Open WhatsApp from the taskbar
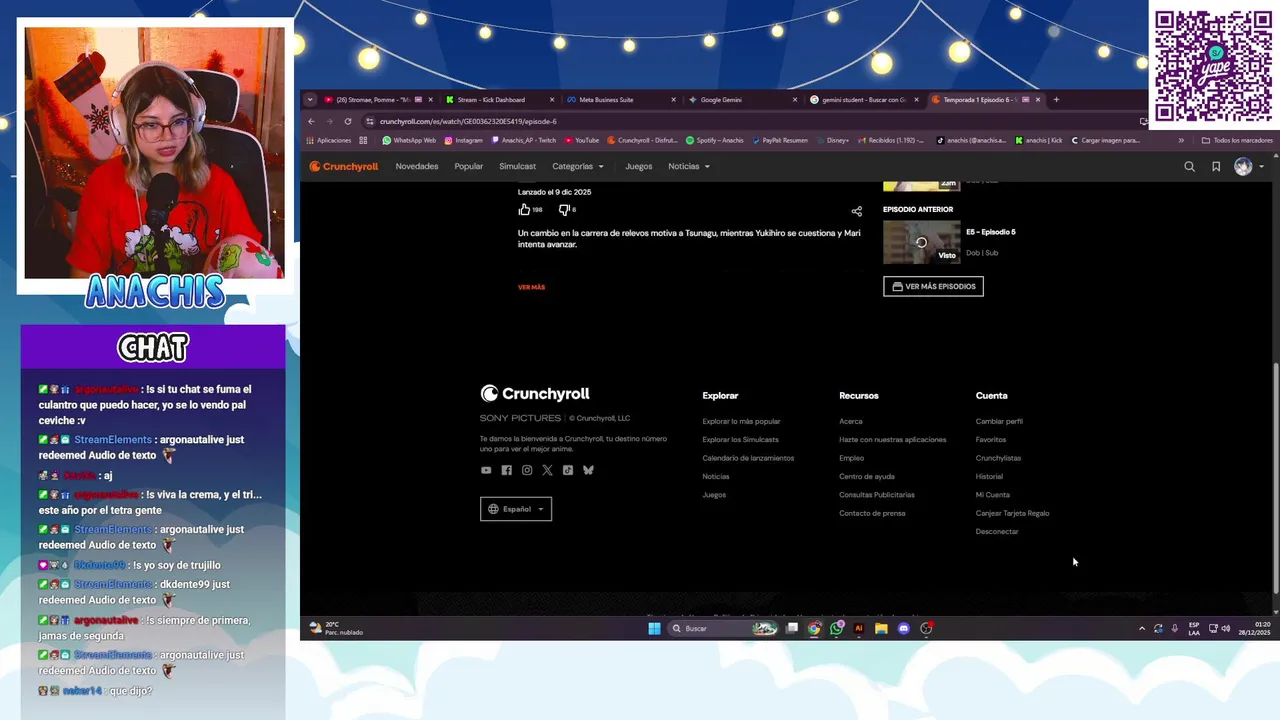The height and width of the screenshot is (720, 1280). [836, 628]
